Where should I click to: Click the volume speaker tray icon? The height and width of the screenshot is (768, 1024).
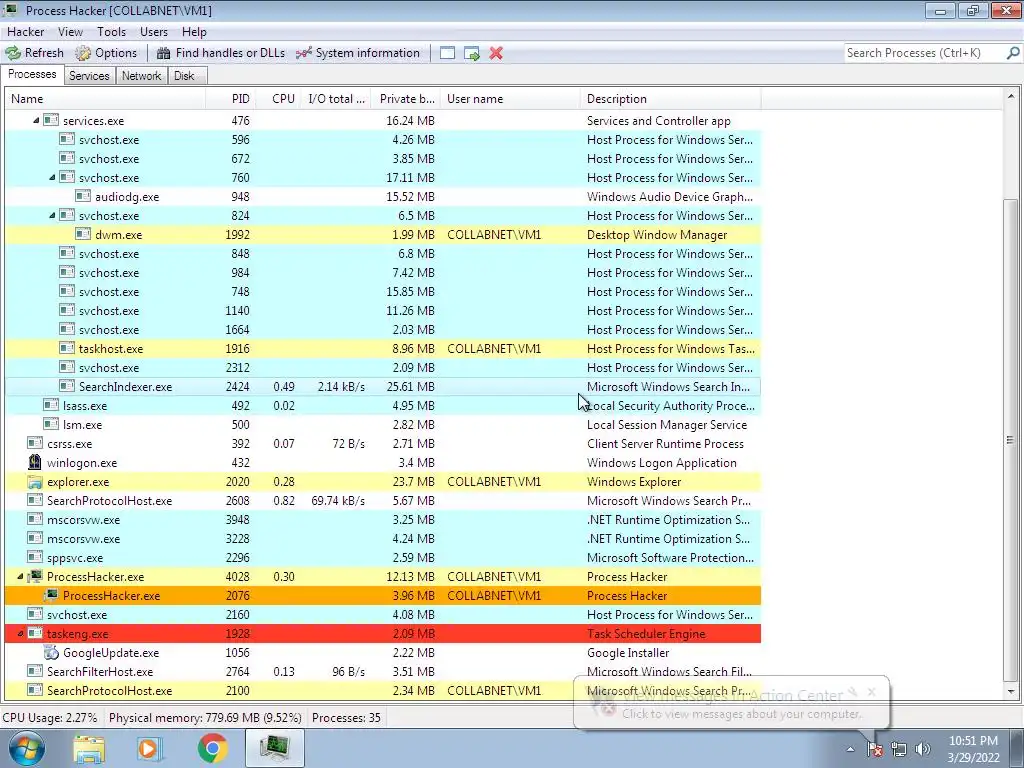tap(923, 750)
